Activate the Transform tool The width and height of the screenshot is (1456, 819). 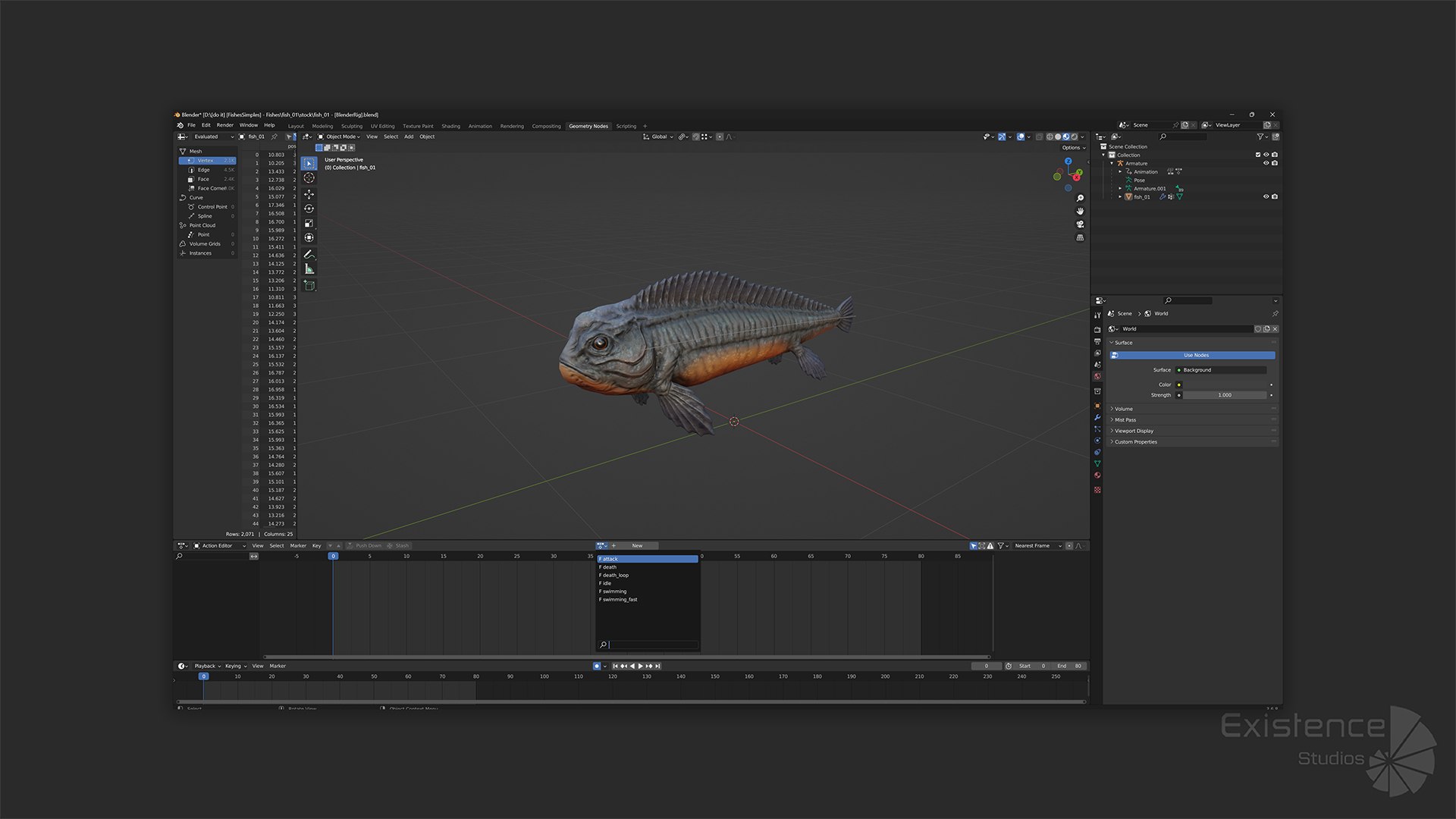point(309,237)
